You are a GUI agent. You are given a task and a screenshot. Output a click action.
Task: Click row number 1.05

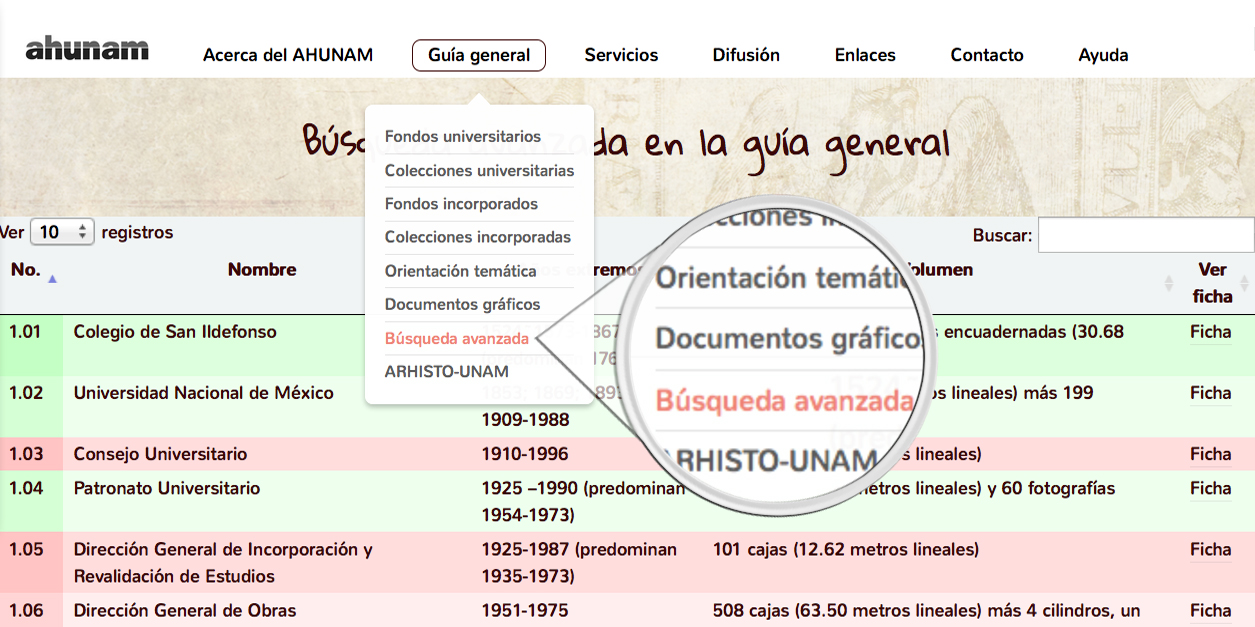pyautogui.click(x=26, y=549)
